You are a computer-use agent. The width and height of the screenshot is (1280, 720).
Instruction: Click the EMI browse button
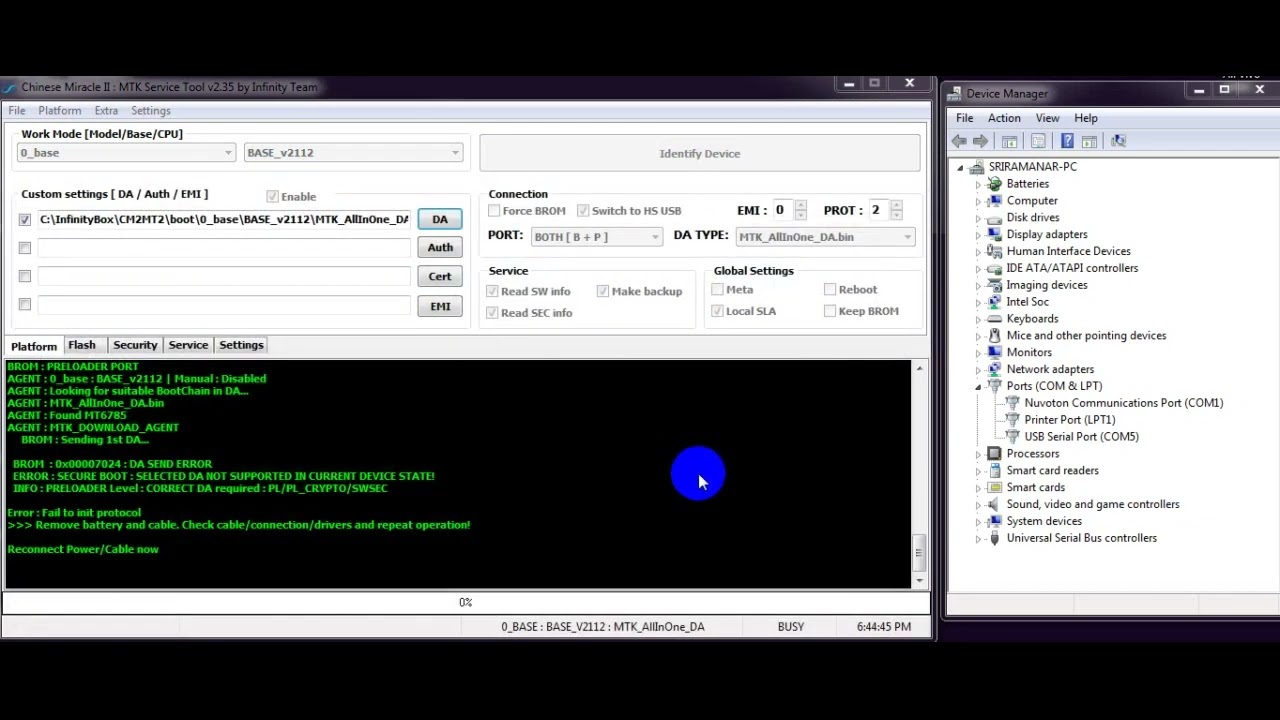(x=440, y=307)
